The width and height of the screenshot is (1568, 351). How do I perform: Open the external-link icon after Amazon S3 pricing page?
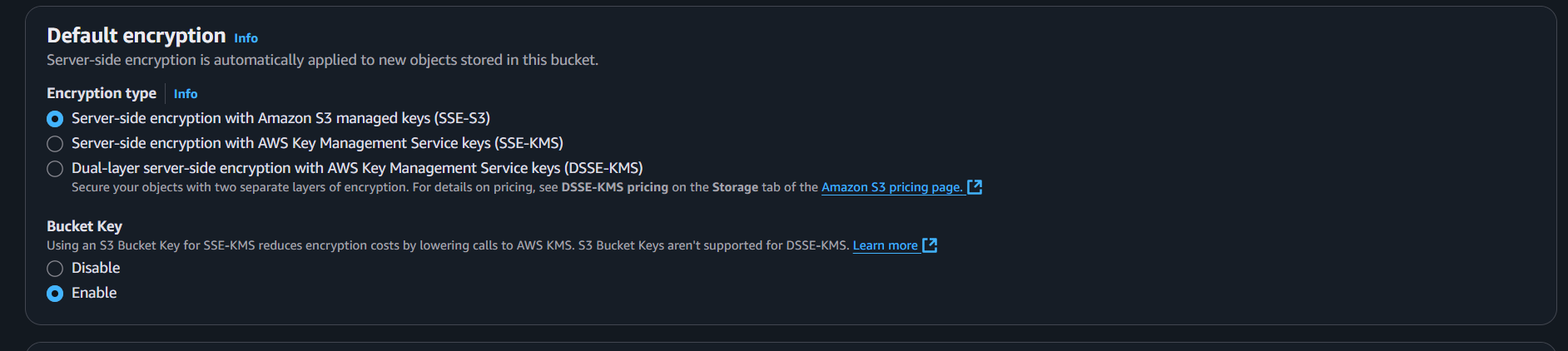click(975, 187)
